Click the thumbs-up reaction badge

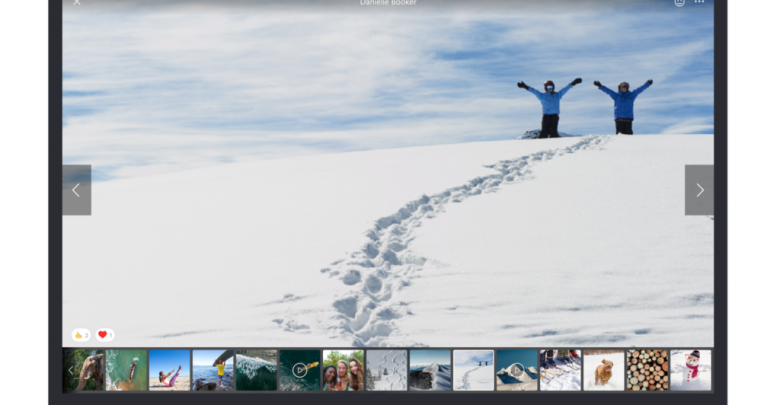81,335
